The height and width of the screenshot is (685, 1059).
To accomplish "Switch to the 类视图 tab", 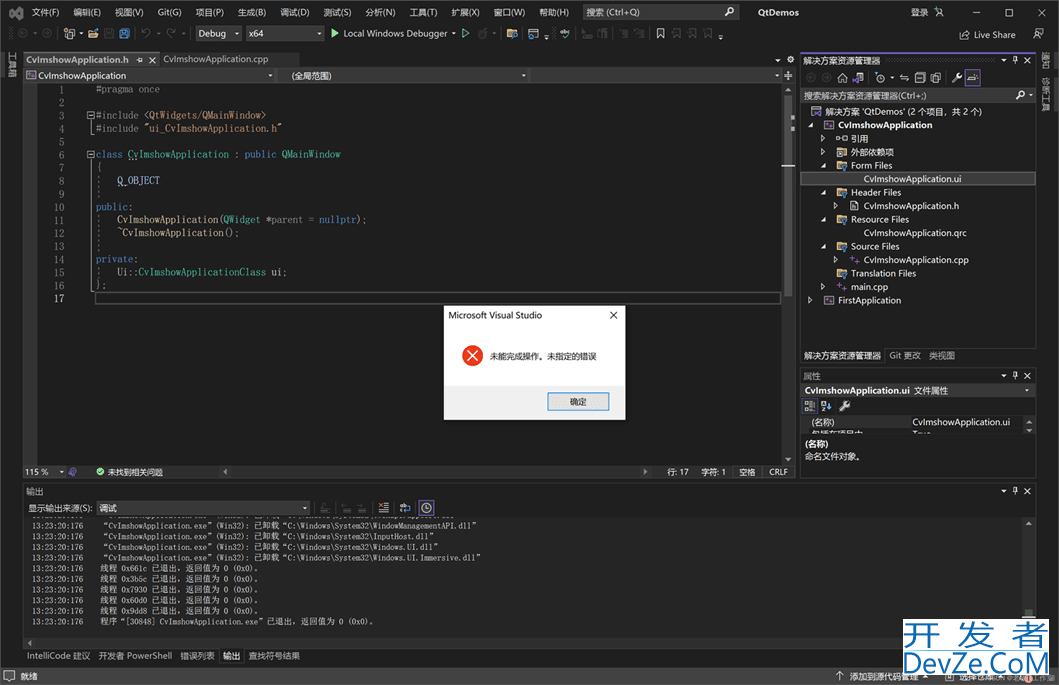I will point(941,355).
